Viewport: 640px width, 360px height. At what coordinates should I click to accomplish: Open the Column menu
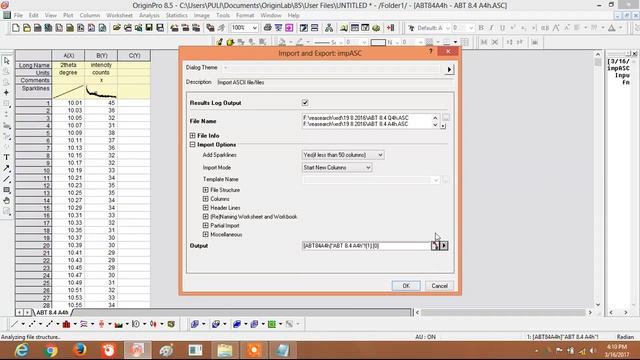90,16
